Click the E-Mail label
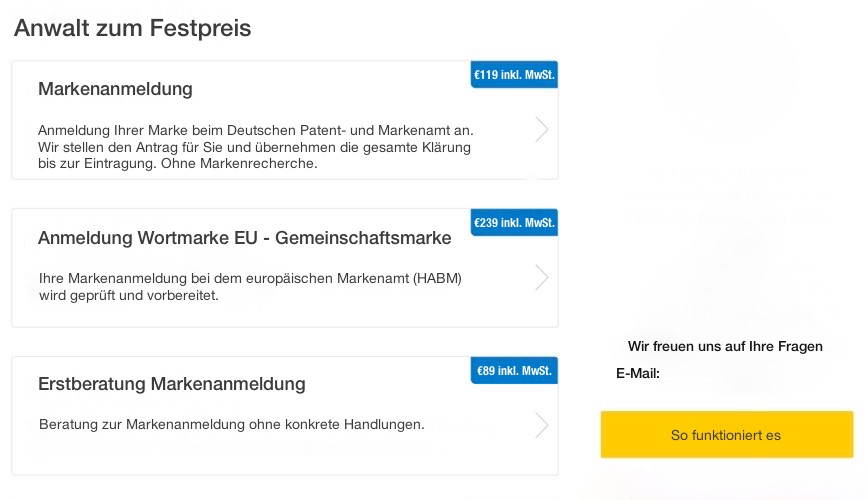 (x=637, y=374)
